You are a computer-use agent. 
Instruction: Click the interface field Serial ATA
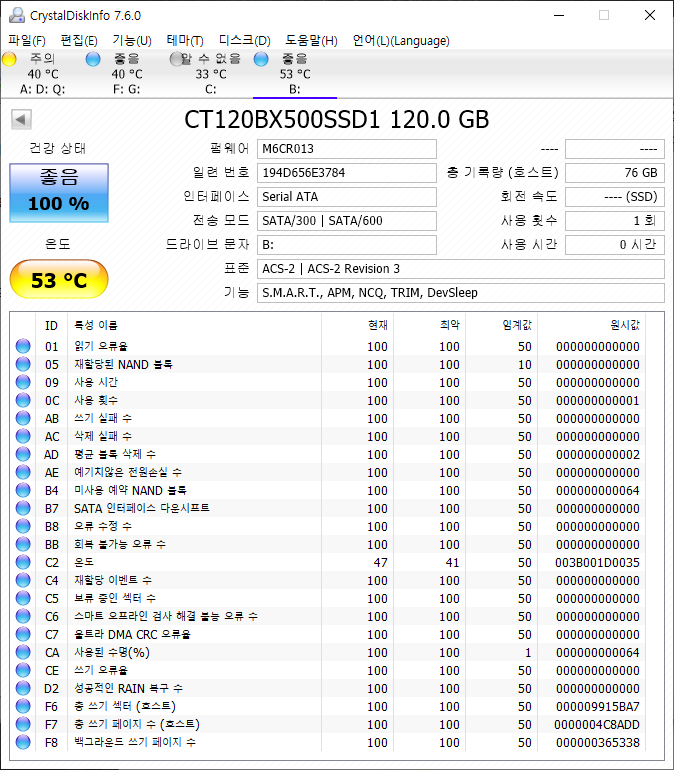[x=347, y=197]
